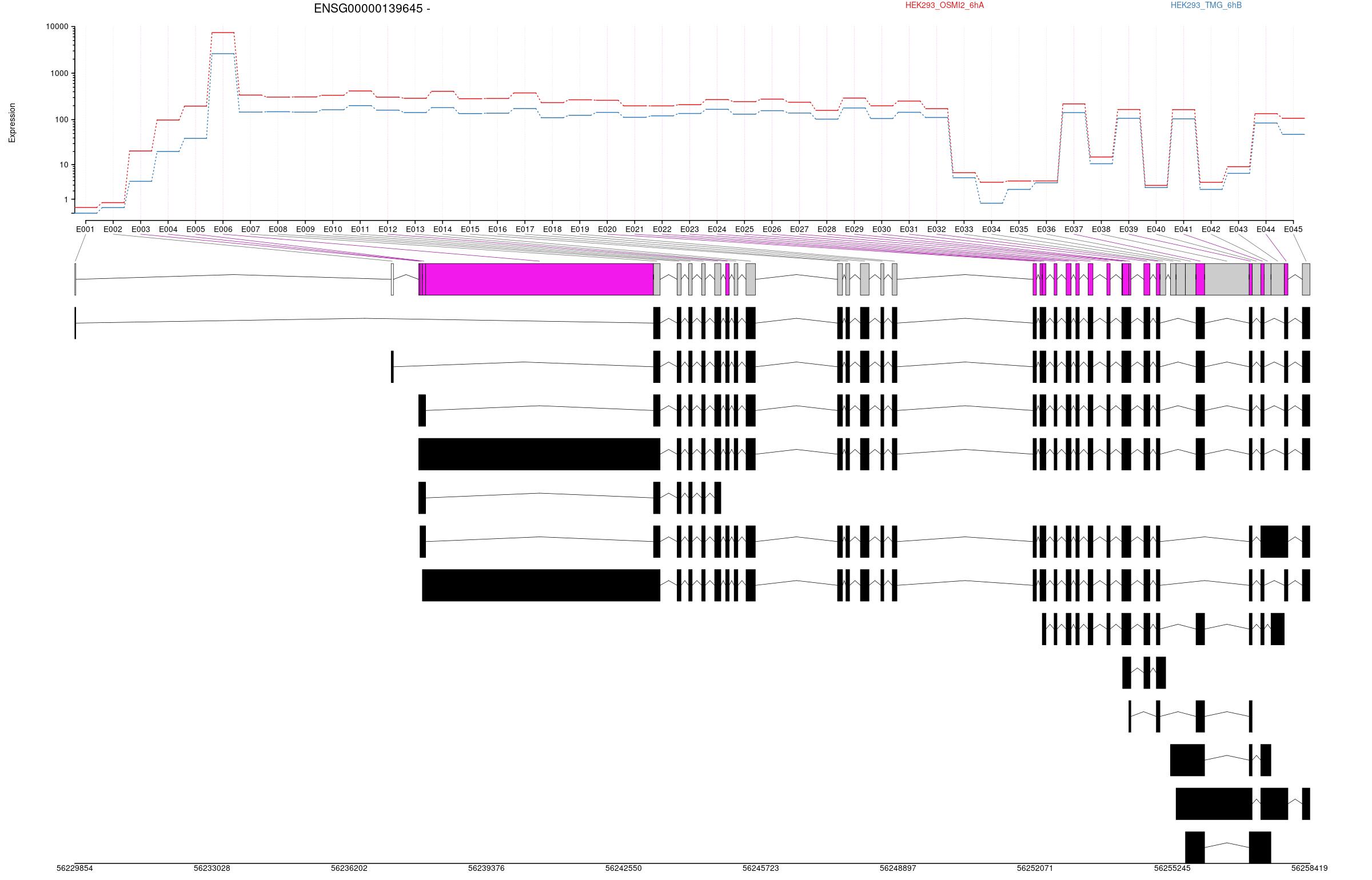The image size is (1372, 880).
Task: Click exon label E024
Action: (x=717, y=230)
